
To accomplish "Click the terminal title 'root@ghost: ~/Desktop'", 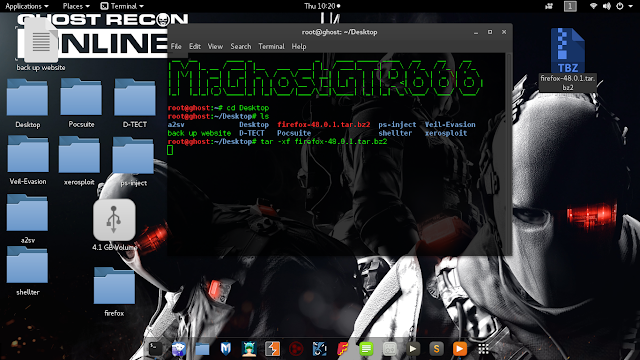I will tap(340, 32).
